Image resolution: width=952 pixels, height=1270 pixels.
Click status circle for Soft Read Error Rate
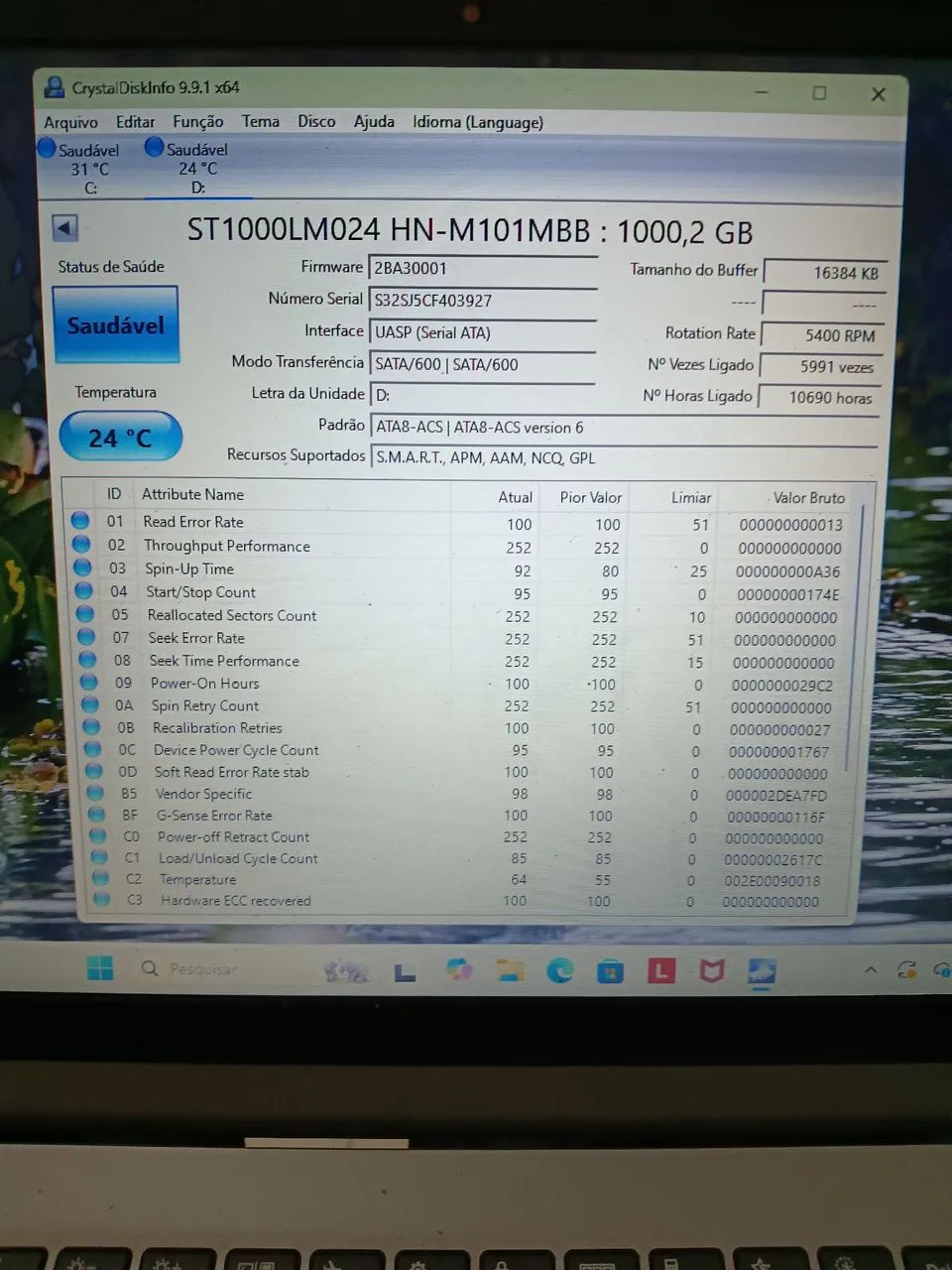tap(94, 771)
